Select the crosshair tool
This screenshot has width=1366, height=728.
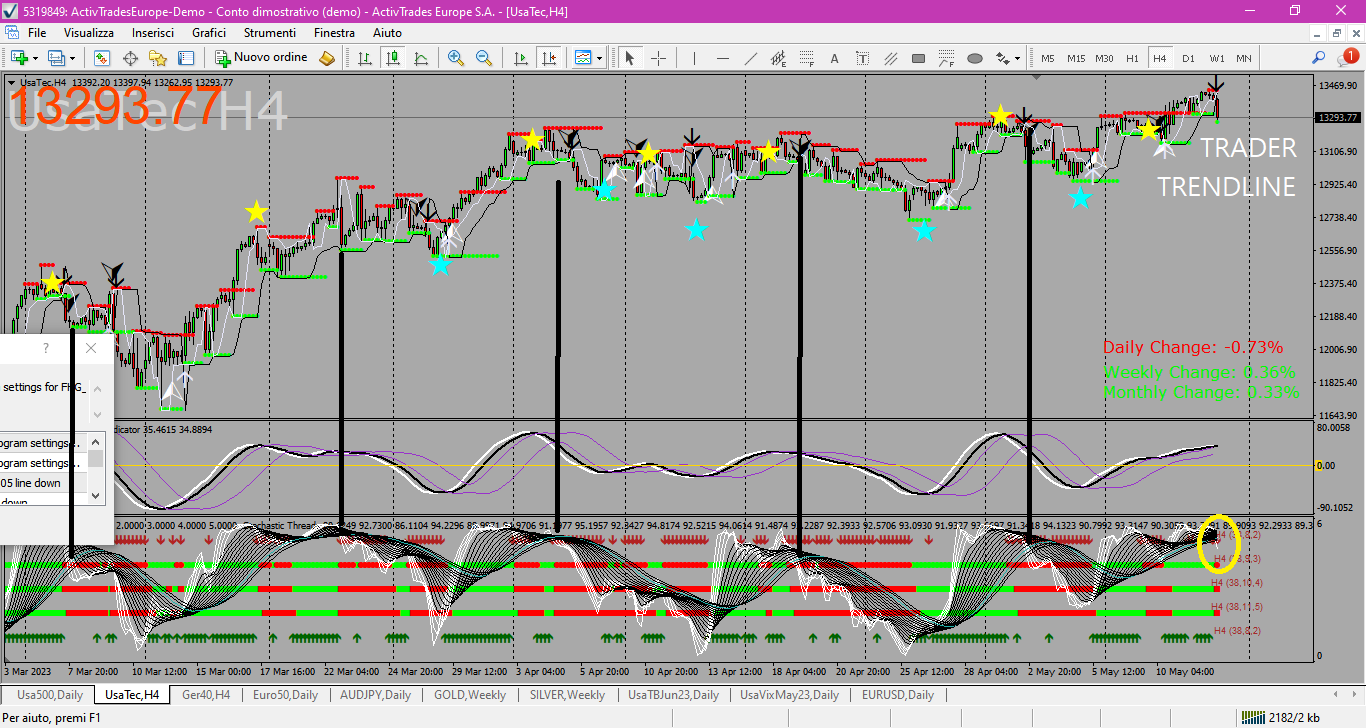pyautogui.click(x=658, y=58)
